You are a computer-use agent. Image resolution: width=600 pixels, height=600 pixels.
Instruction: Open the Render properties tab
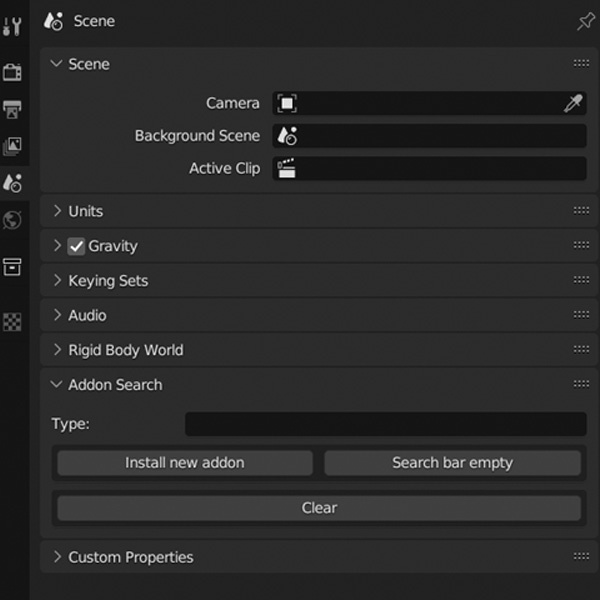pyautogui.click(x=12, y=72)
